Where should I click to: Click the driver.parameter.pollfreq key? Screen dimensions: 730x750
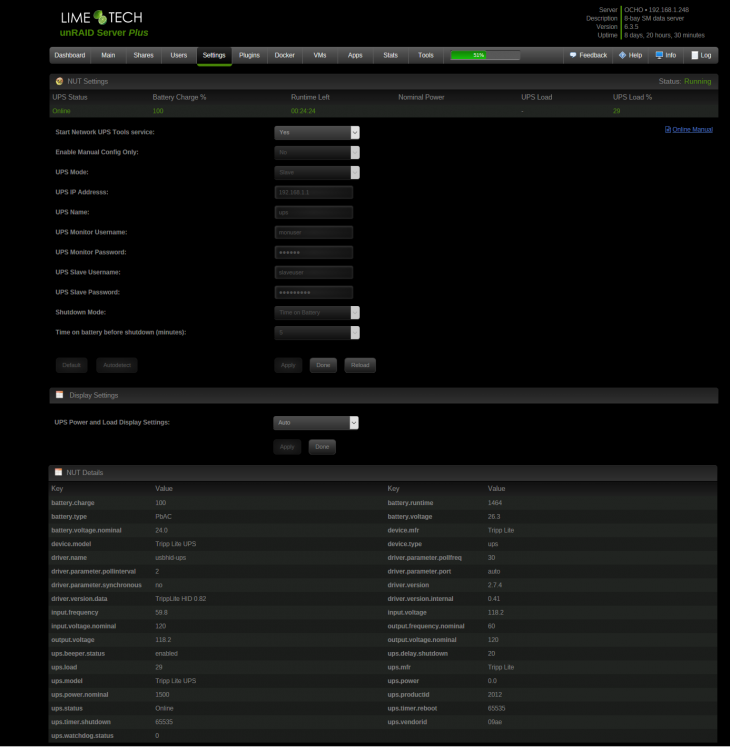pyautogui.click(x=425, y=558)
